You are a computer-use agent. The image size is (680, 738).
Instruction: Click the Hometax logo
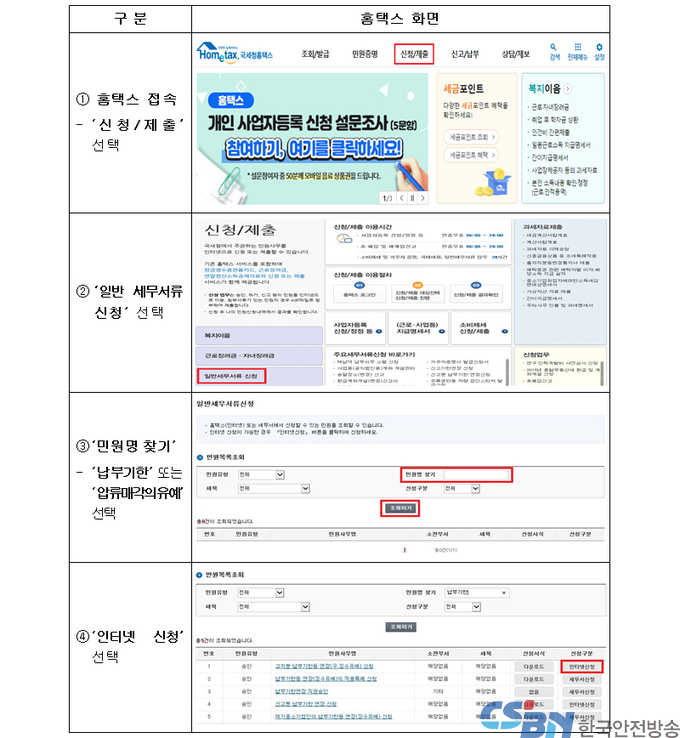234,52
